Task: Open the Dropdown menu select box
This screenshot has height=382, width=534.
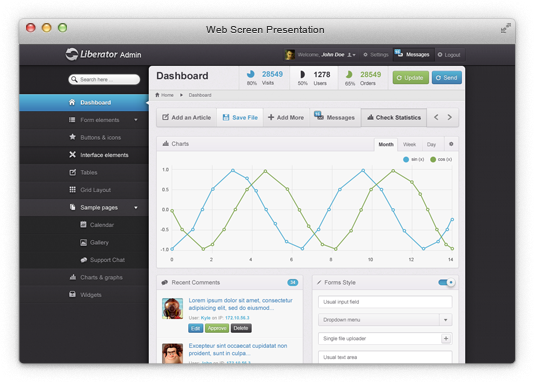Action: 385,320
